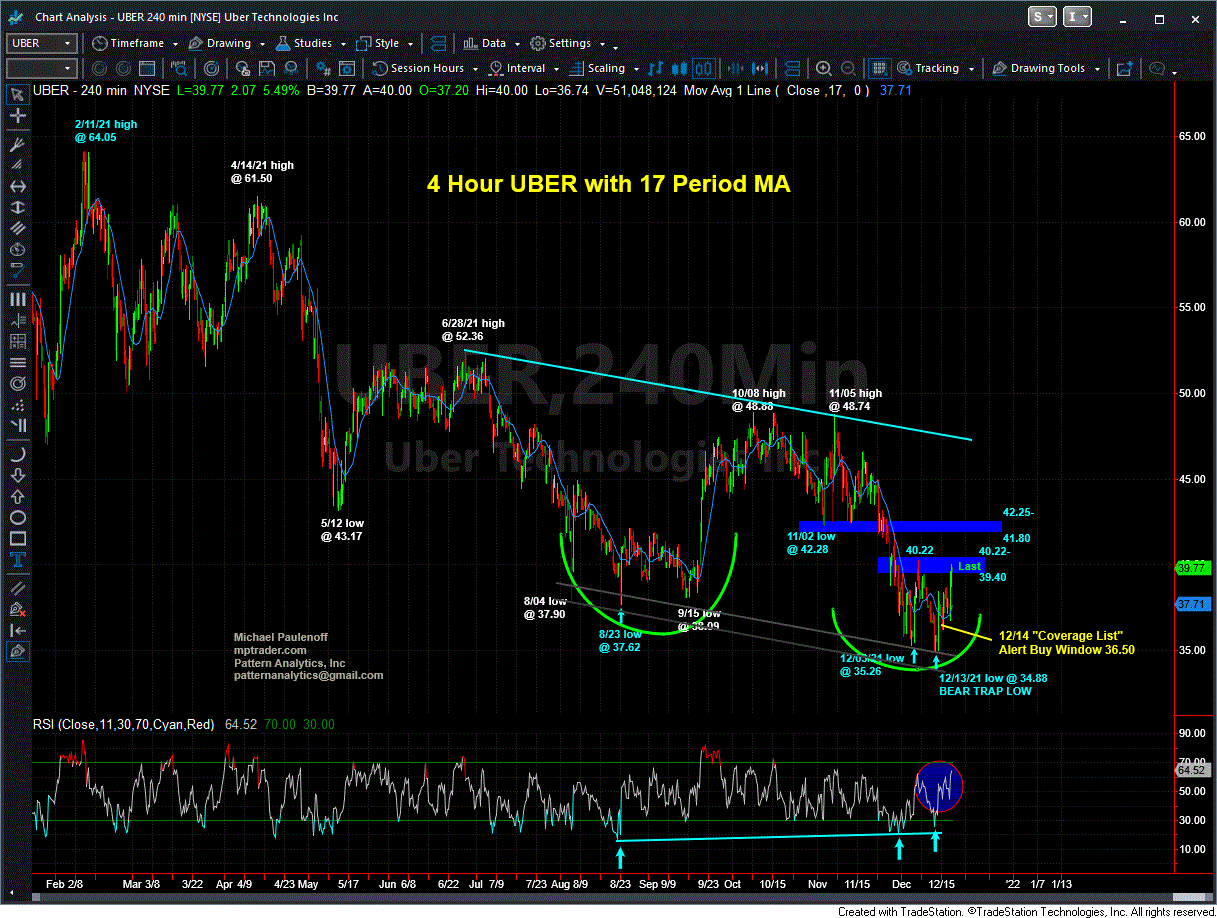This screenshot has height=918, width=1217.
Task: Expand the Drawing dropdown menu
Action: (229, 43)
